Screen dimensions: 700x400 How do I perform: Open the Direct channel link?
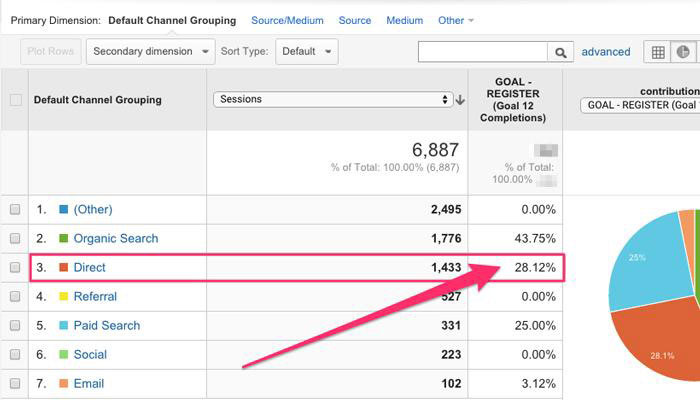[x=89, y=267]
